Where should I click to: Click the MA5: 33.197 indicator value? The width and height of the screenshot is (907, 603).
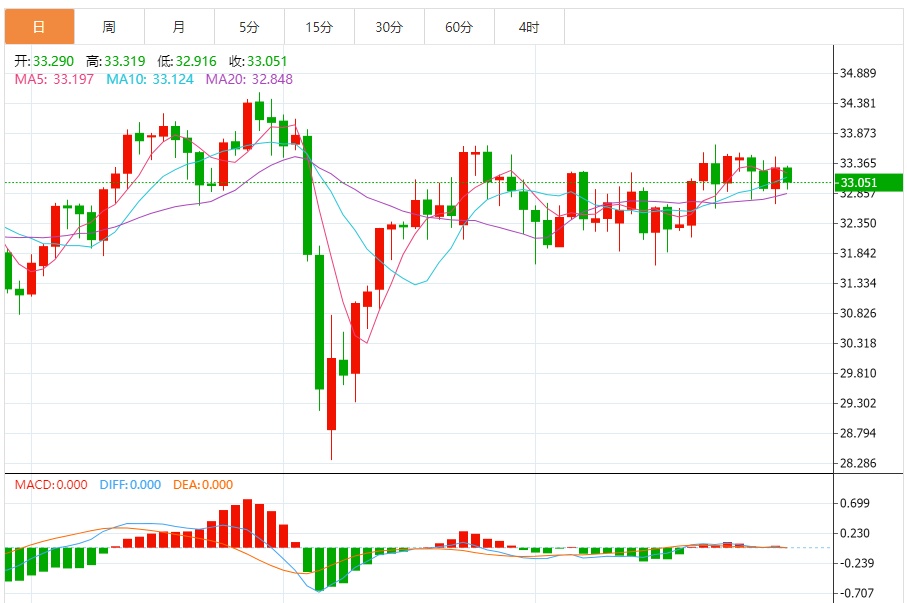pos(54,79)
